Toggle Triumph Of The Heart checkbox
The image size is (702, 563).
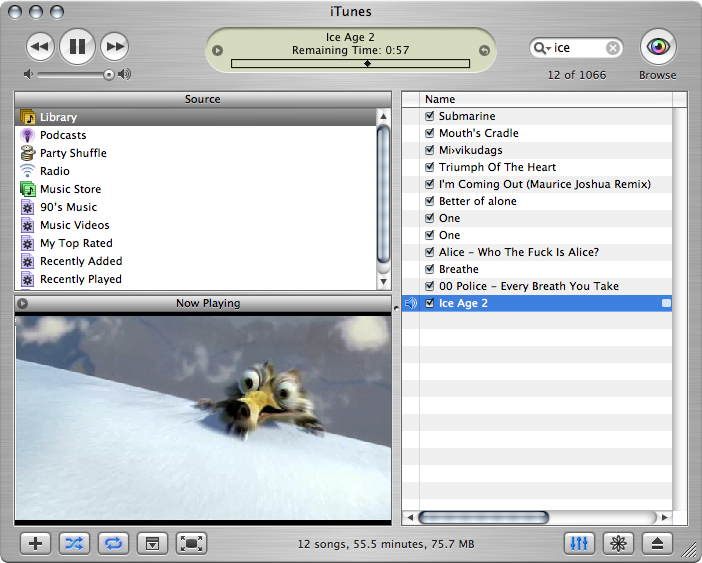[430, 167]
